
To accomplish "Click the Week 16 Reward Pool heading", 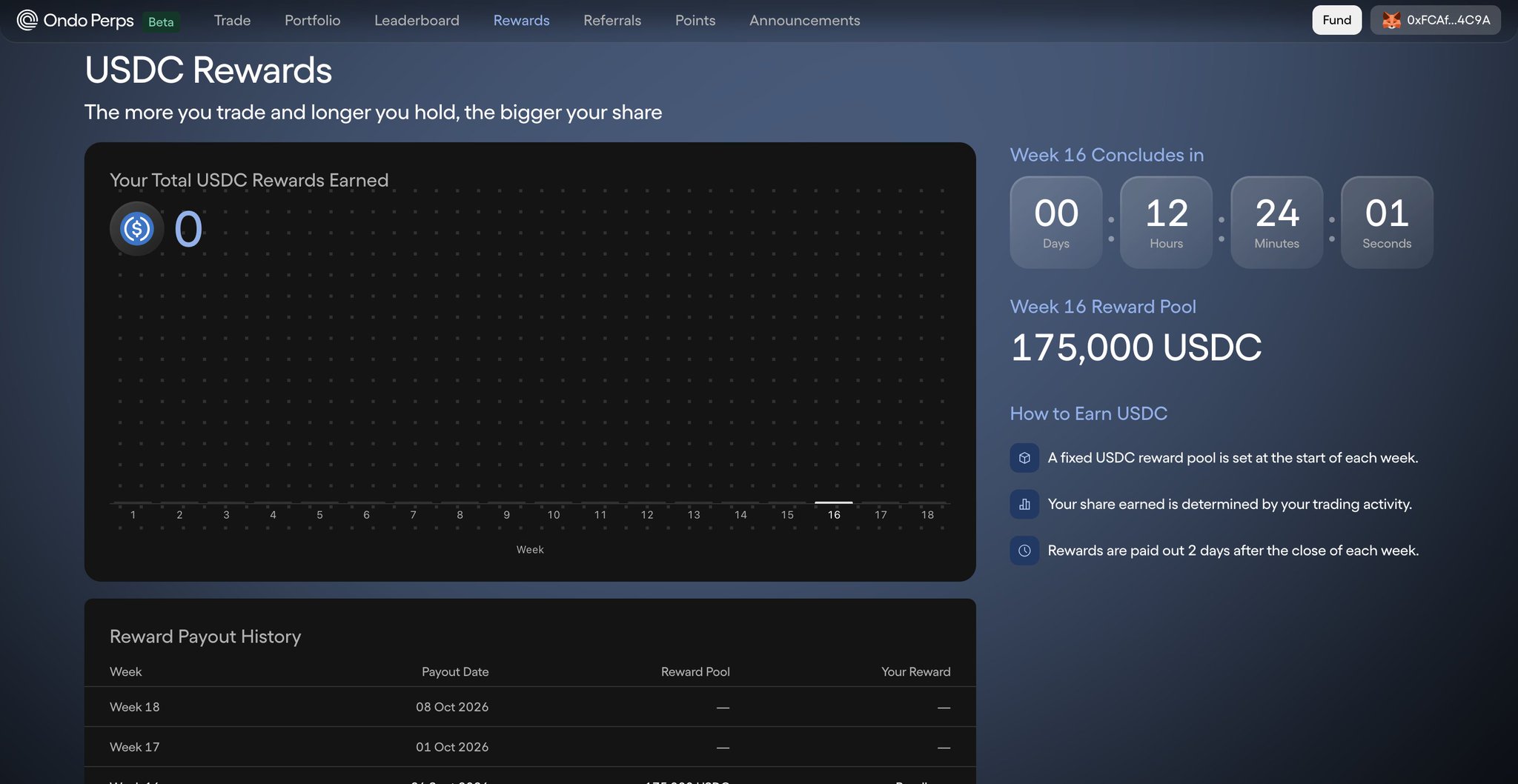I will click(1103, 307).
